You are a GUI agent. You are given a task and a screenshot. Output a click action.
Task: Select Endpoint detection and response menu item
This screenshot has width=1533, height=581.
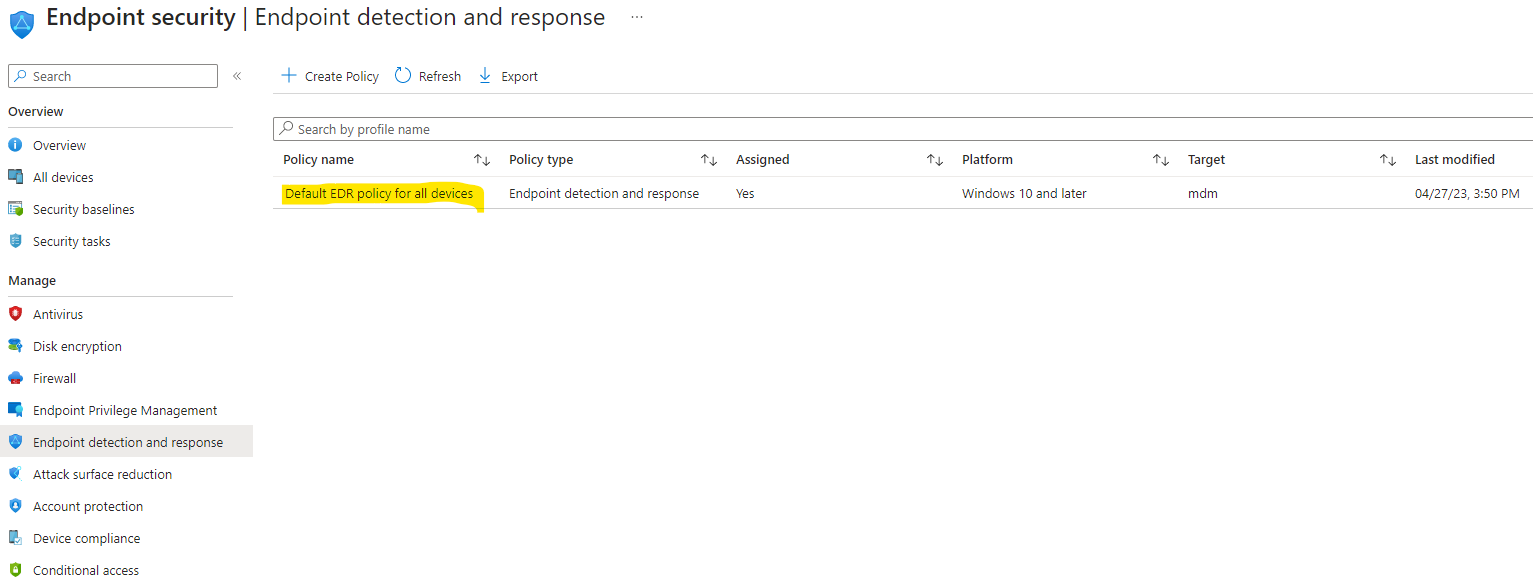click(x=128, y=442)
